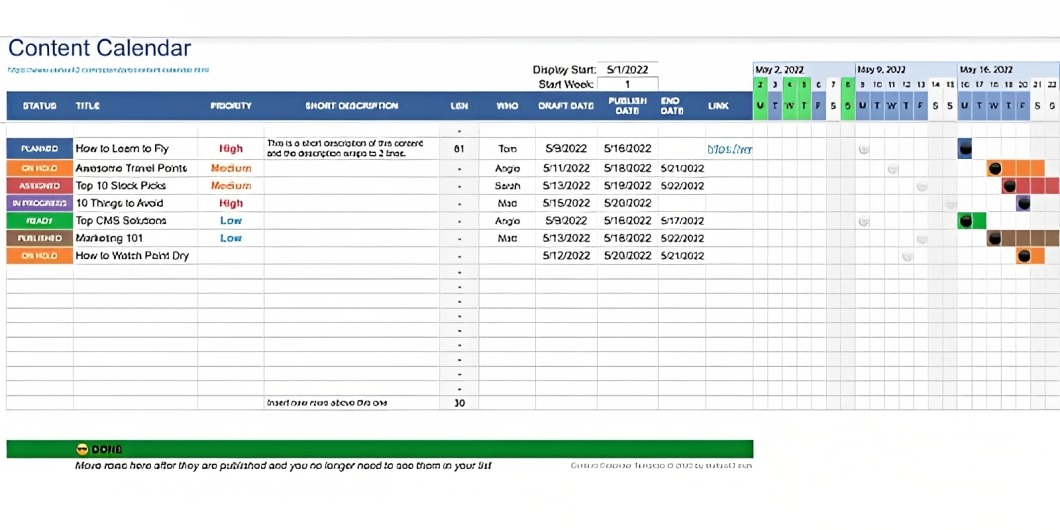
Task: Select the title Marketing 101
Action: click(110, 239)
